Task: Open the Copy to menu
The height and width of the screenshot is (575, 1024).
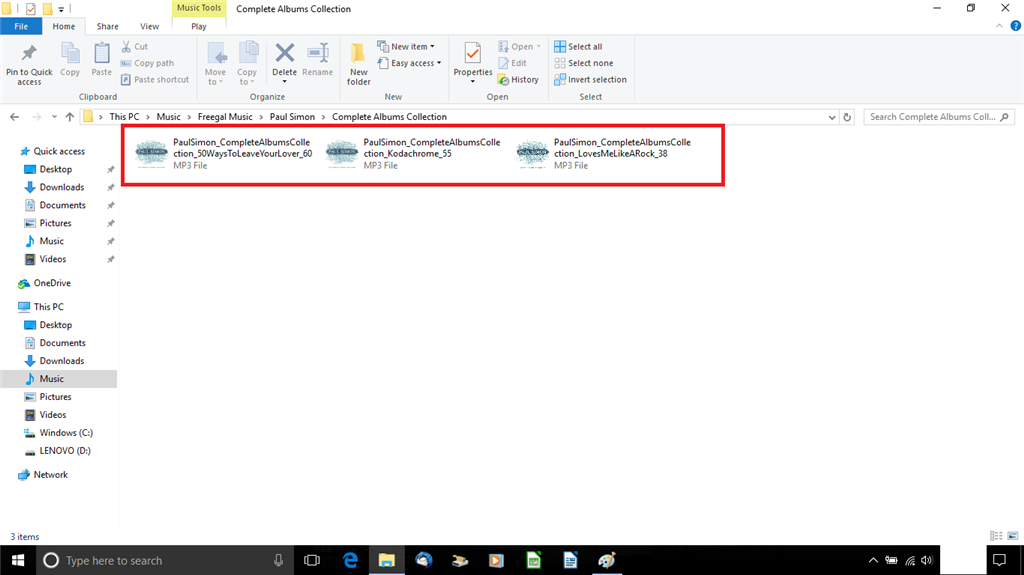Action: (x=247, y=63)
